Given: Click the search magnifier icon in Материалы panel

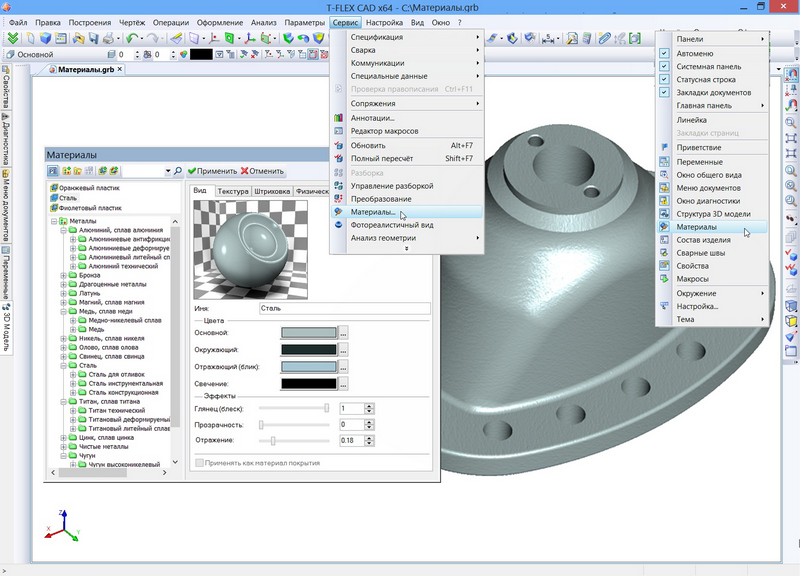Looking at the screenshot, I should pos(178,172).
